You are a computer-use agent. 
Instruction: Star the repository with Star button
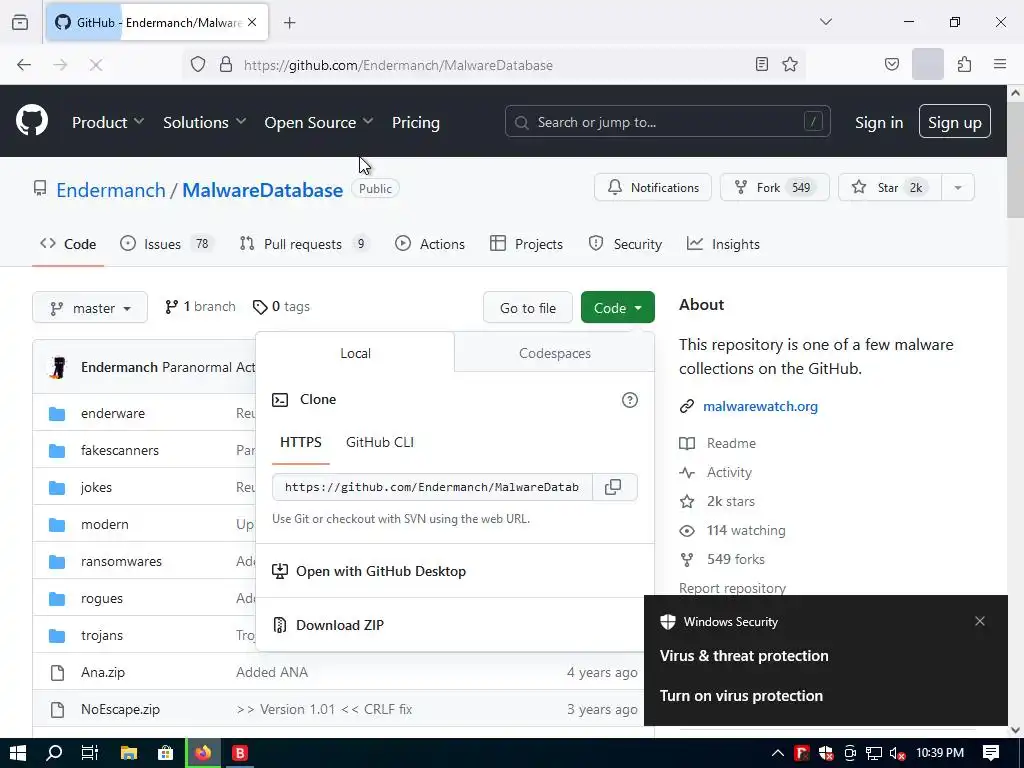click(x=889, y=187)
